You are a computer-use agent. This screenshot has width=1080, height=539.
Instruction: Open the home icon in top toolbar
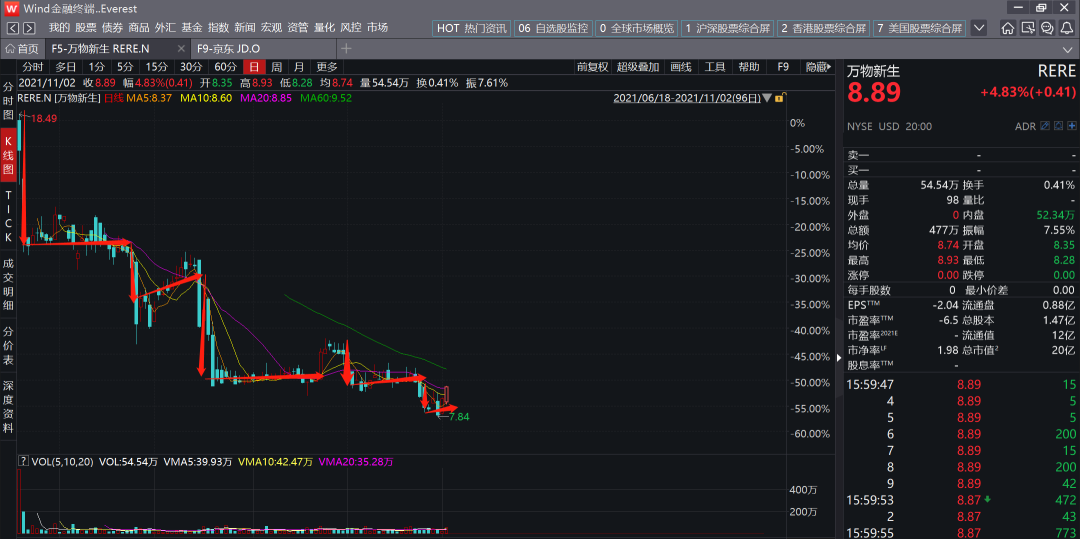point(1008,28)
